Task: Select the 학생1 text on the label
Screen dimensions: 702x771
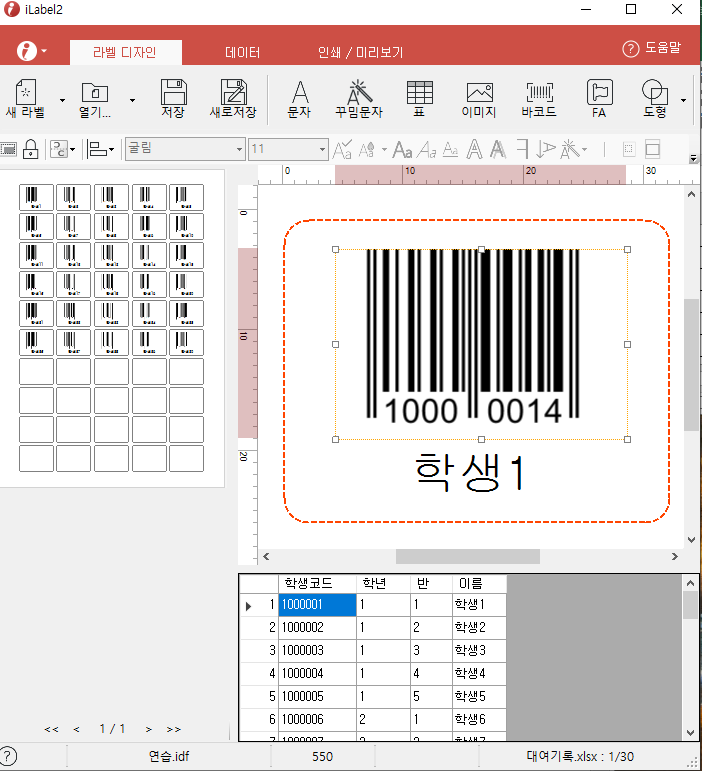Action: click(470, 472)
